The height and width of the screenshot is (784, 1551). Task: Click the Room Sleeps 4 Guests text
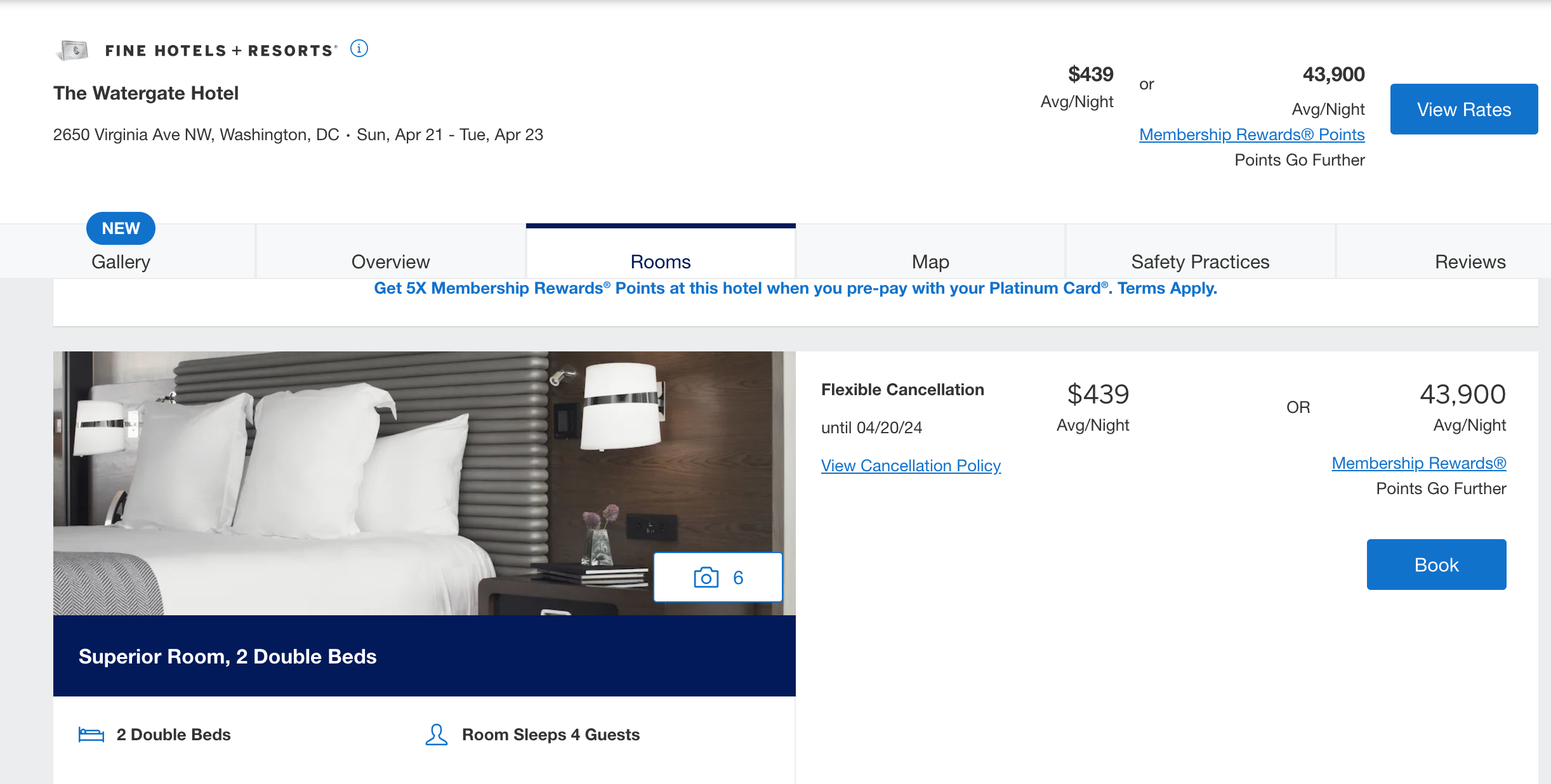(551, 735)
